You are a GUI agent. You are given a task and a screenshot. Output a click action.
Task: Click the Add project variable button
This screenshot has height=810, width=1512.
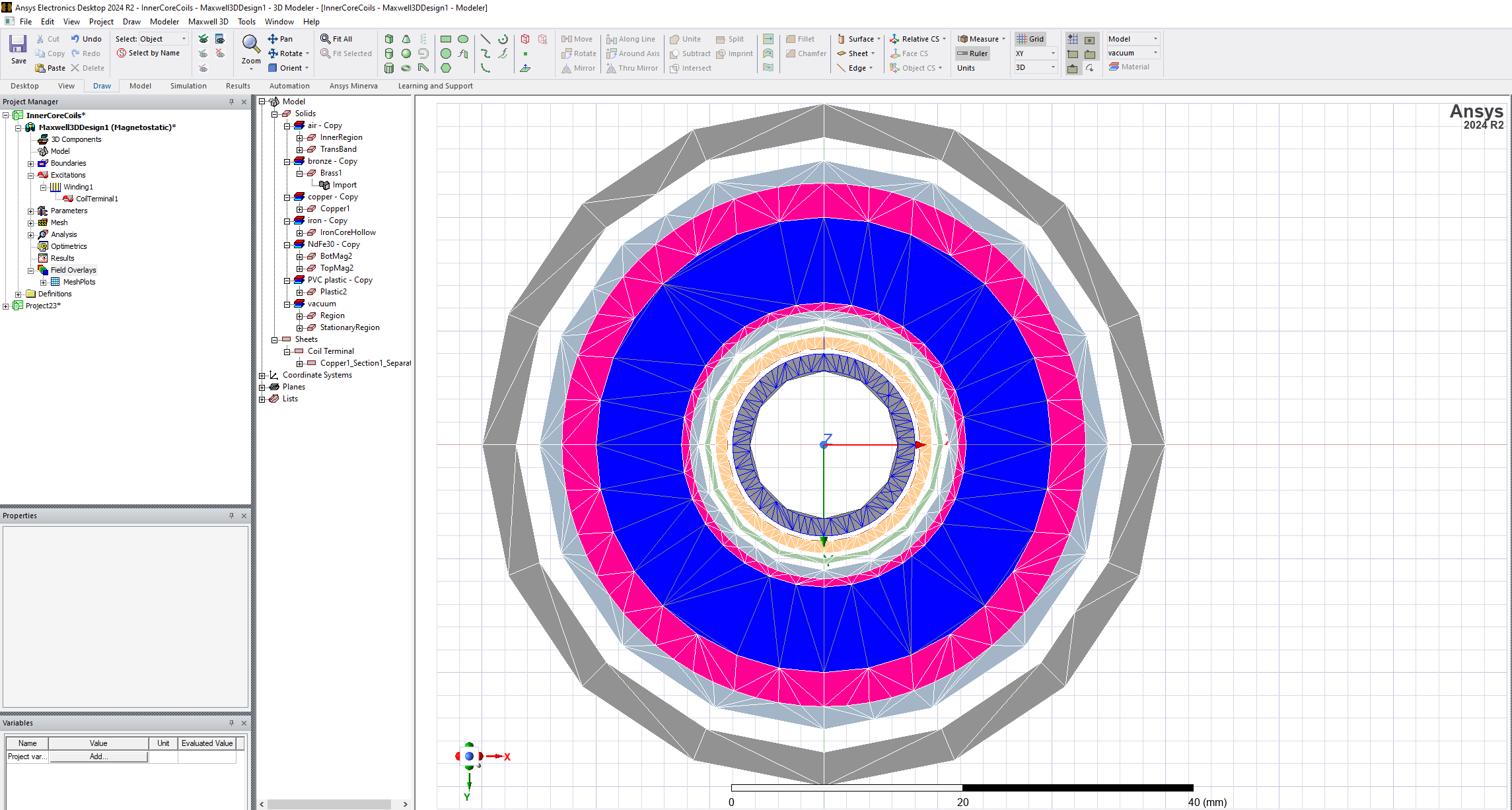[x=98, y=757]
